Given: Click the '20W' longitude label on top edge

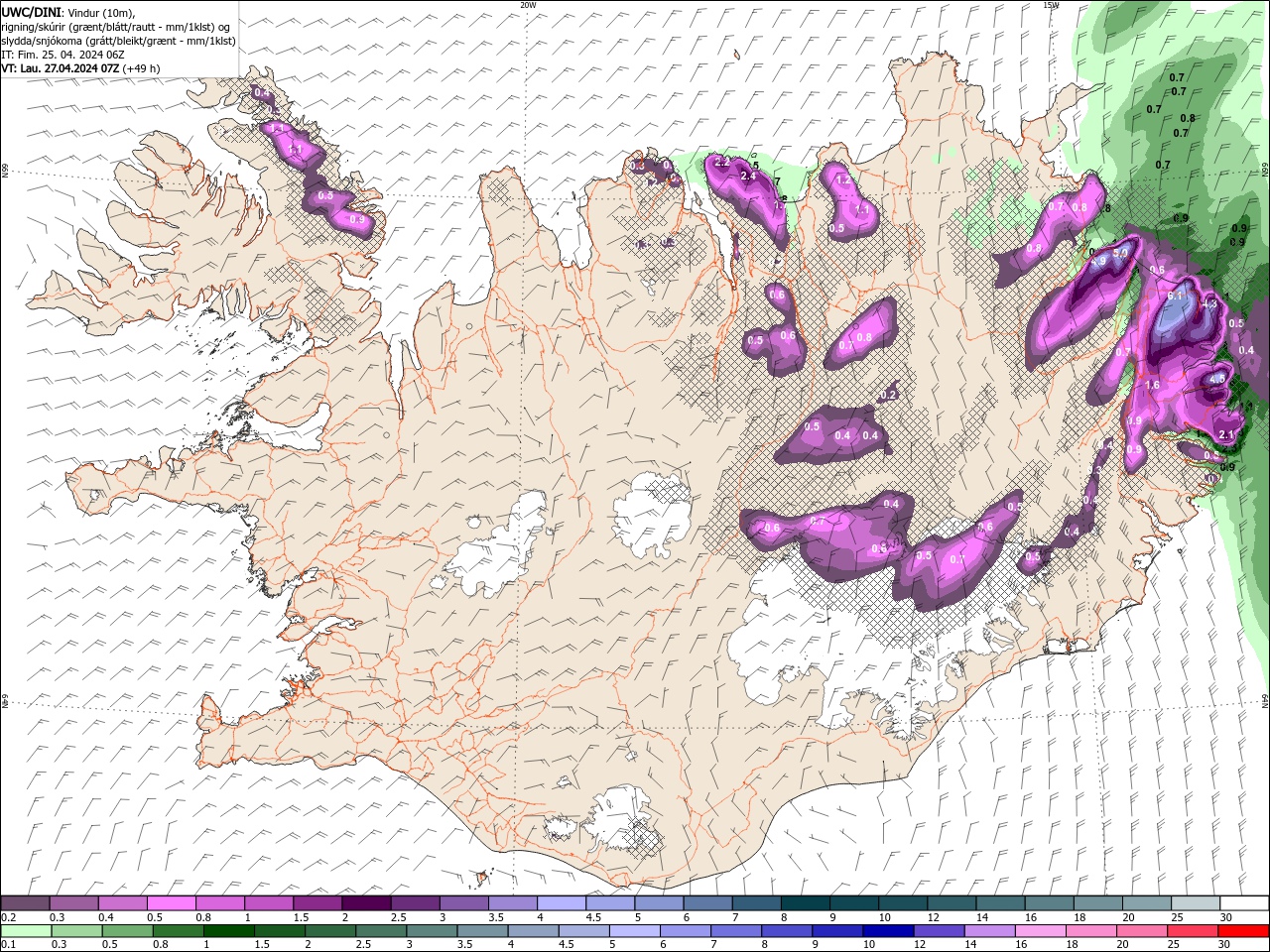Looking at the screenshot, I should (x=529, y=5).
